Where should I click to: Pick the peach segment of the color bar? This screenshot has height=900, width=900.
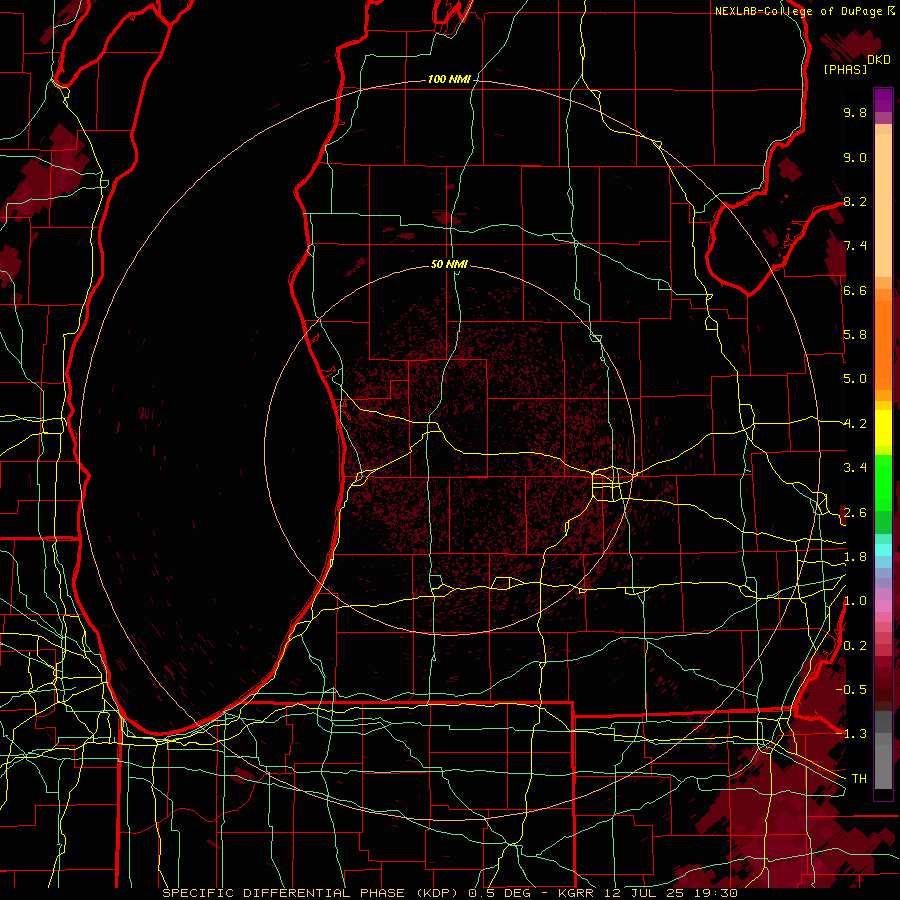coord(883,205)
